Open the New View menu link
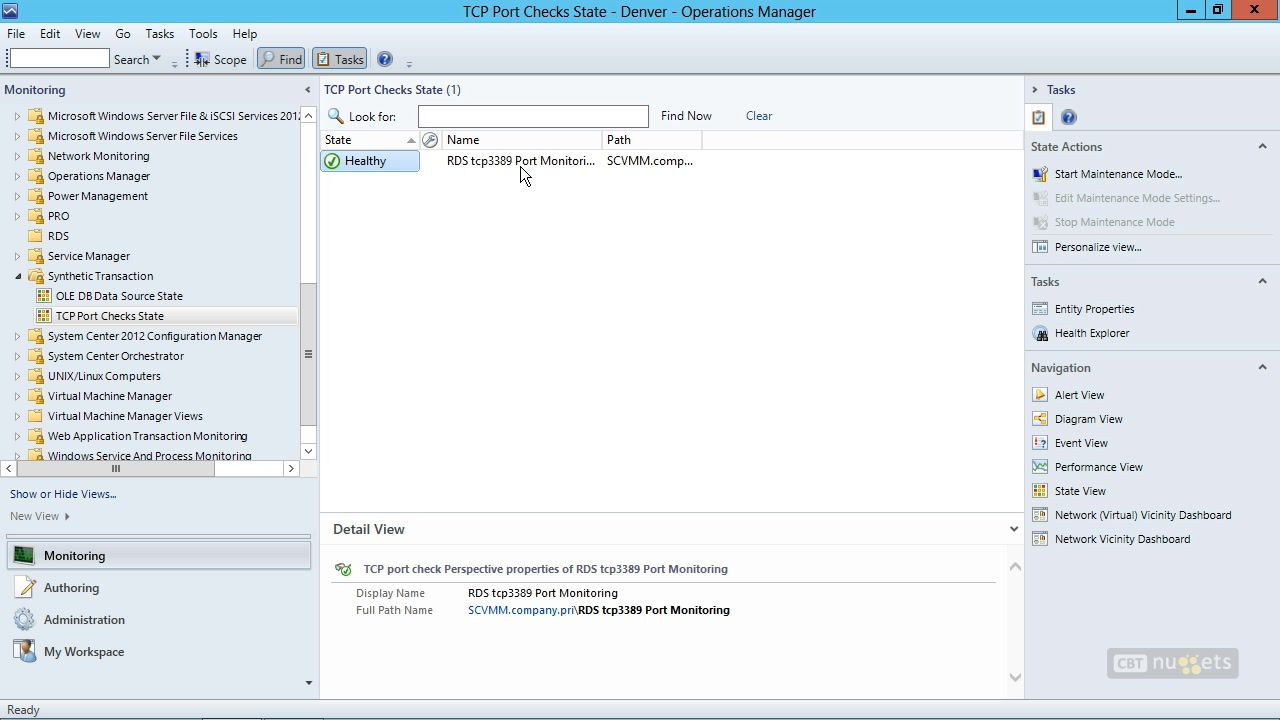This screenshot has width=1280, height=720. pyautogui.click(x=40, y=516)
